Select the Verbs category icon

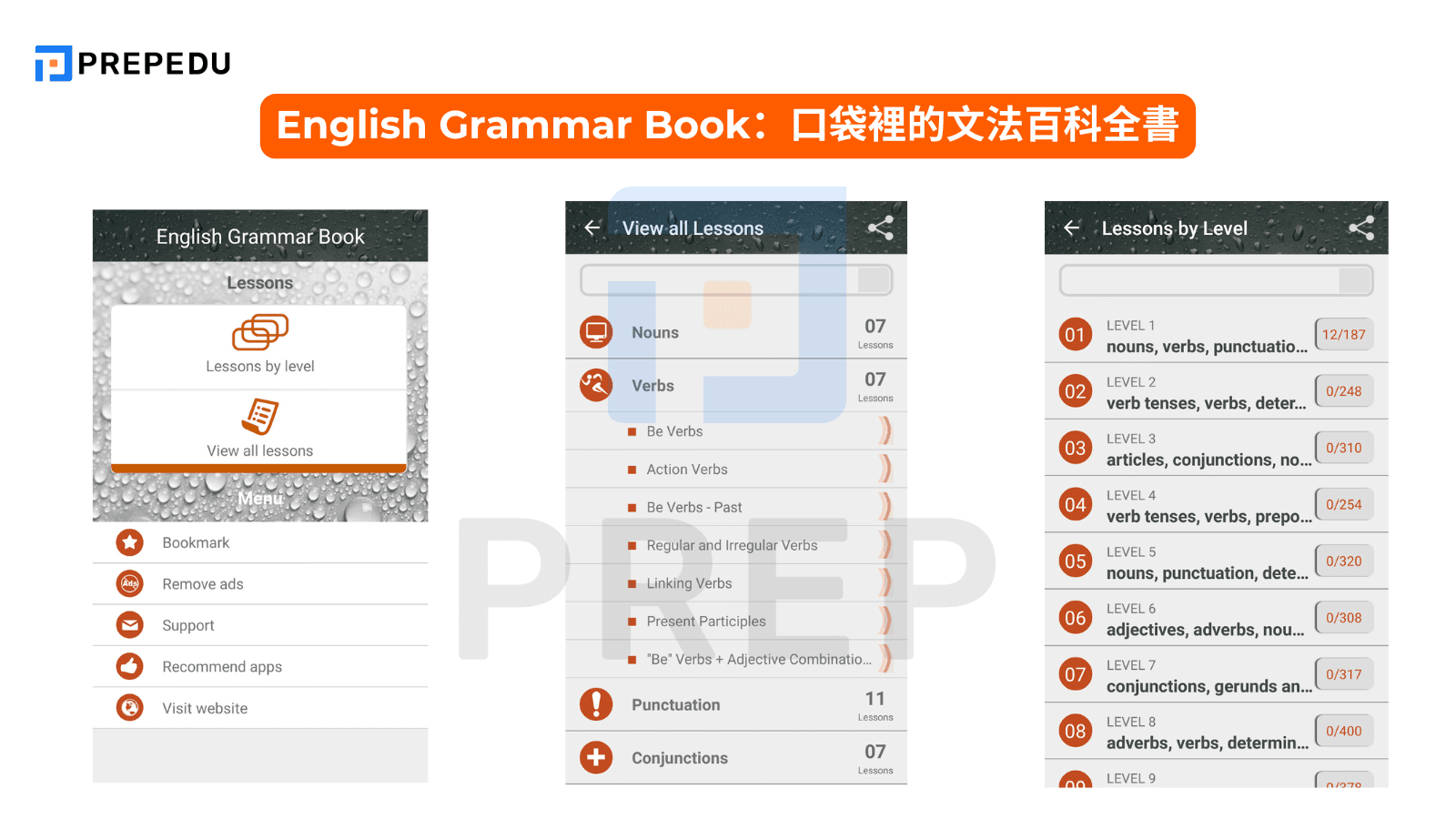click(596, 385)
